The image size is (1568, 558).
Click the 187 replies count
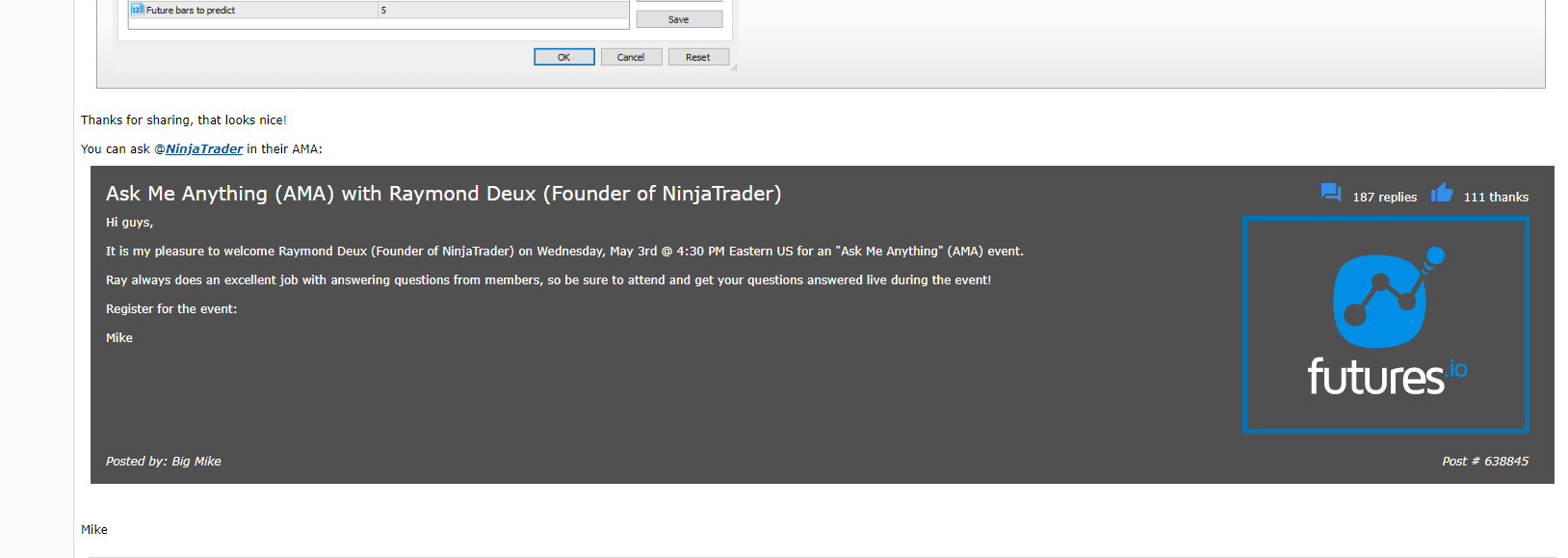1385,197
